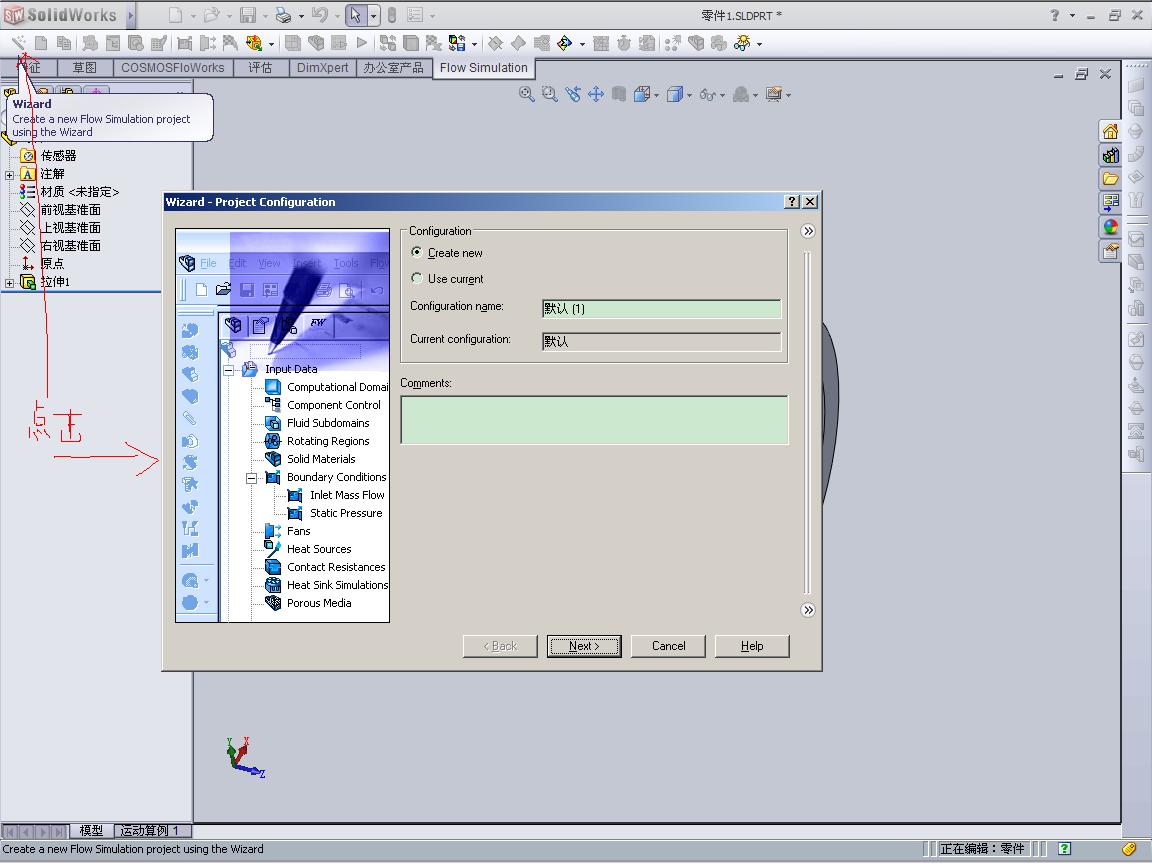
Task: Open the View Orientation dropdown arrow
Action: pyautogui.click(x=656, y=95)
